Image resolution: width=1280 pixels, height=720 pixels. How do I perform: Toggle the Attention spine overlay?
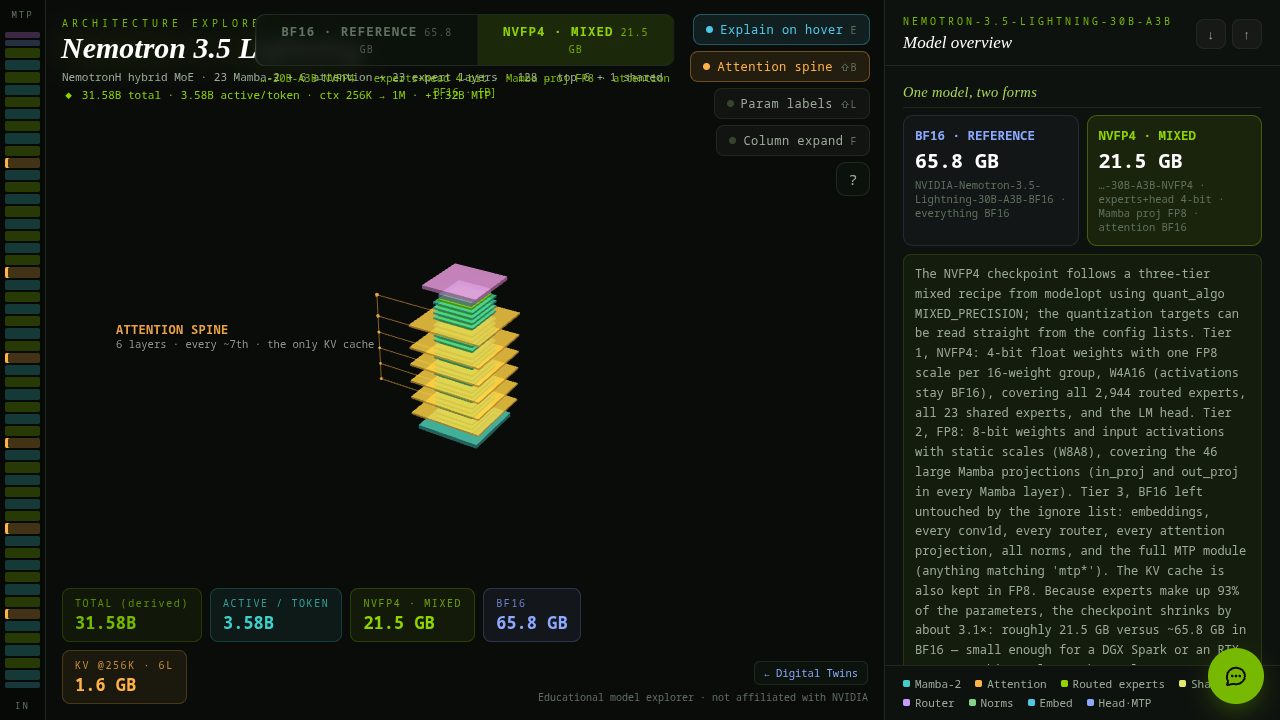[780, 67]
